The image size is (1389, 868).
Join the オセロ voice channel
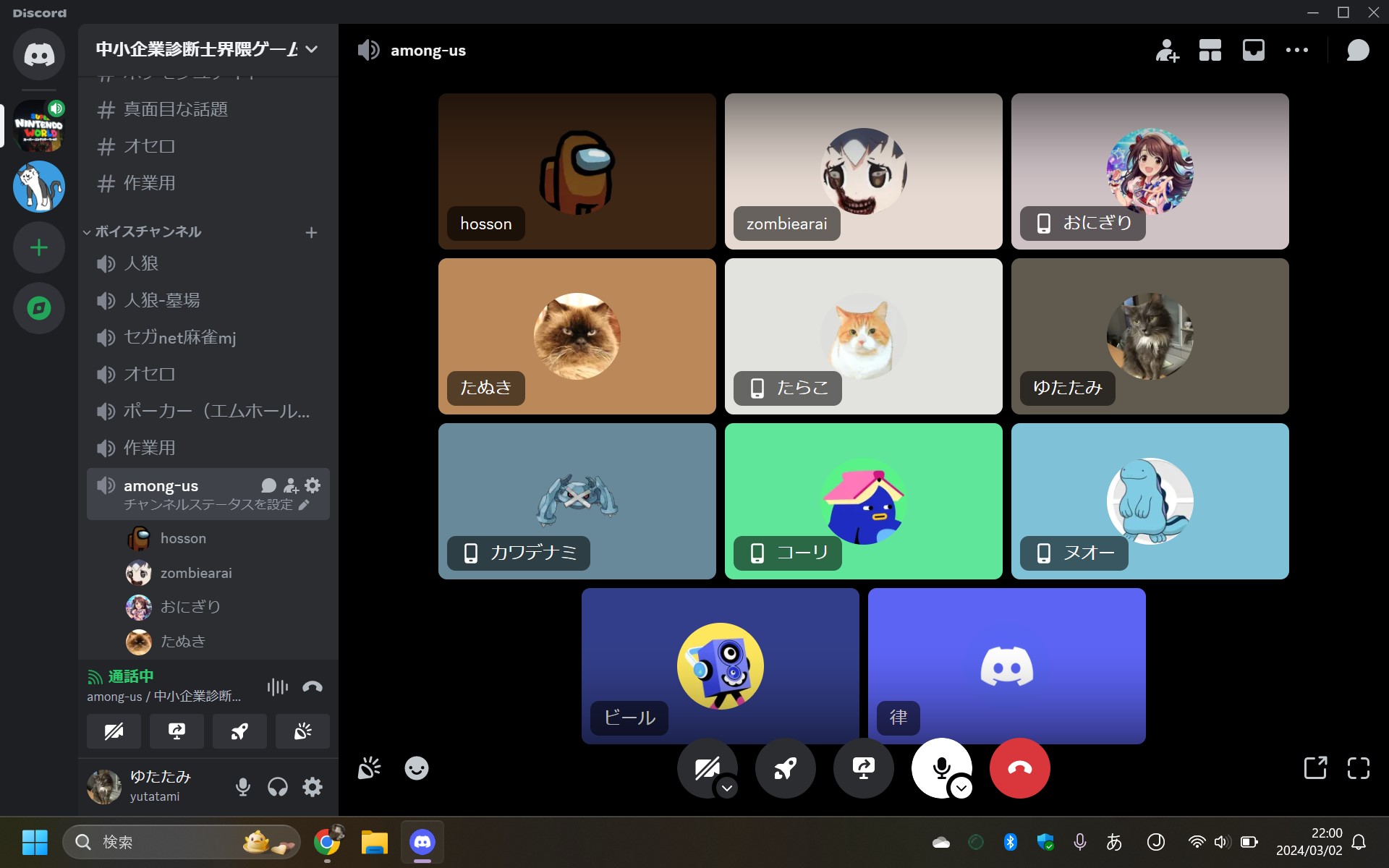pos(208,374)
